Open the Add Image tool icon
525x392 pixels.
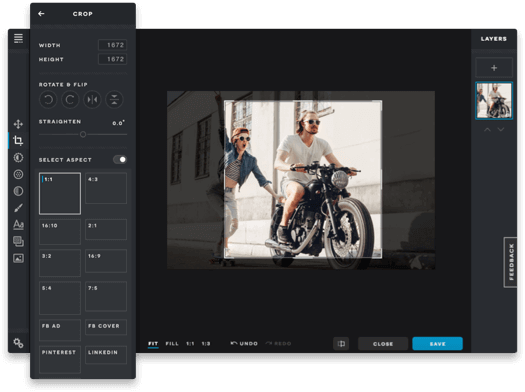(18, 258)
